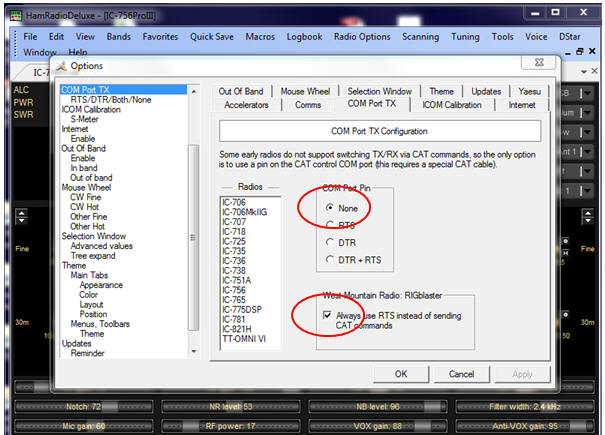Image resolution: width=605 pixels, height=435 pixels.
Task: Open the Radio Options menu
Action: coord(362,37)
